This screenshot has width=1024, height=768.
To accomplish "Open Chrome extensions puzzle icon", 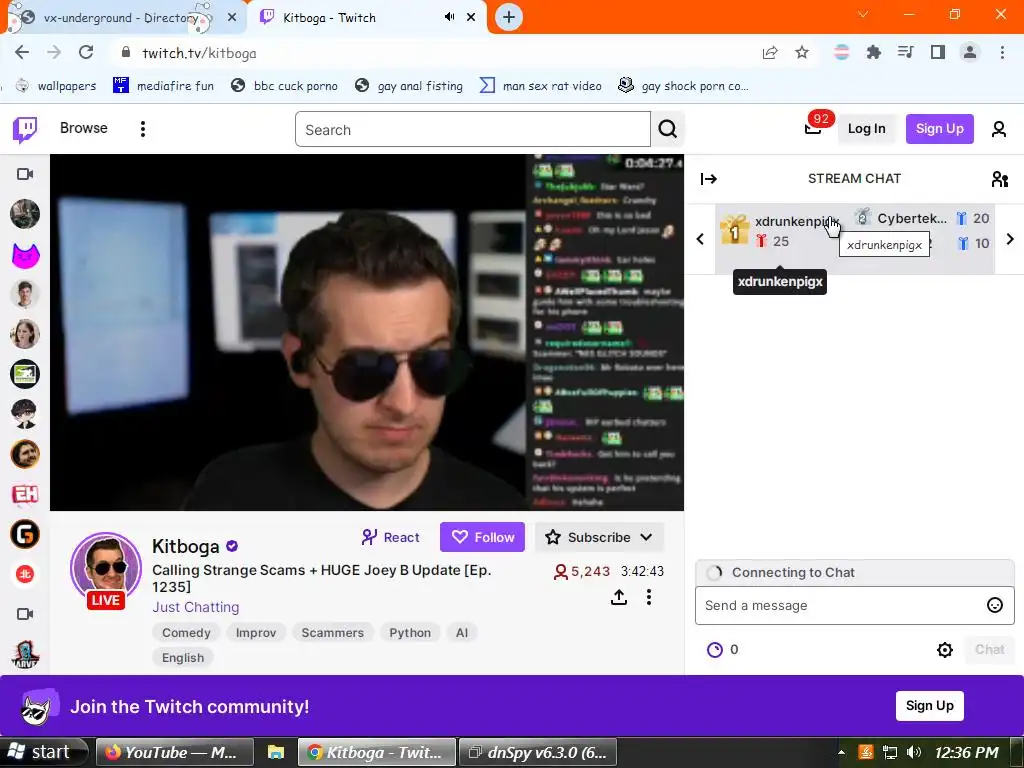I will tap(873, 52).
